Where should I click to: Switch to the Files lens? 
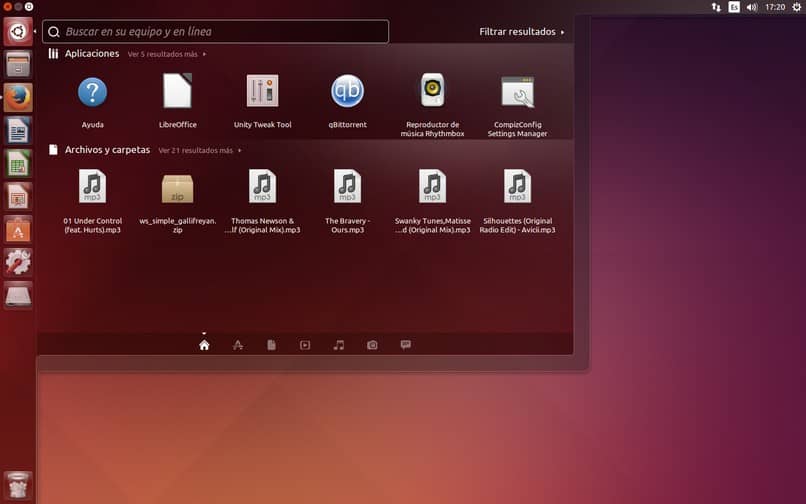click(x=271, y=345)
